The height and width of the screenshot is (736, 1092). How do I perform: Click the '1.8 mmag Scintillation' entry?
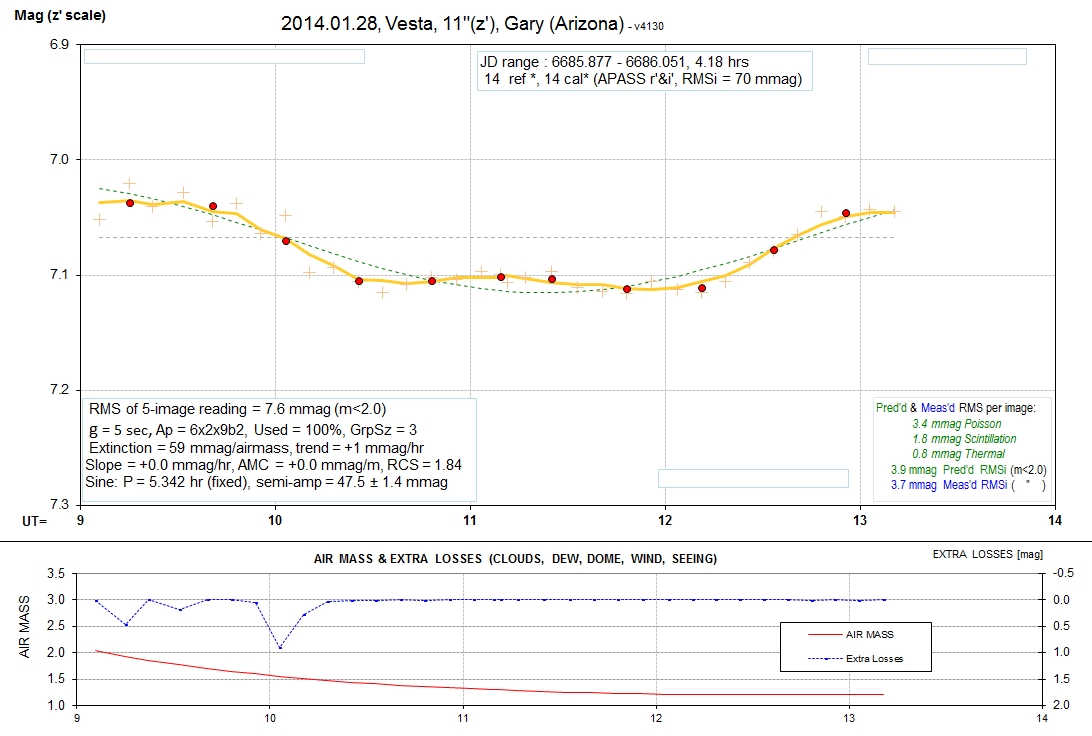(x=964, y=439)
